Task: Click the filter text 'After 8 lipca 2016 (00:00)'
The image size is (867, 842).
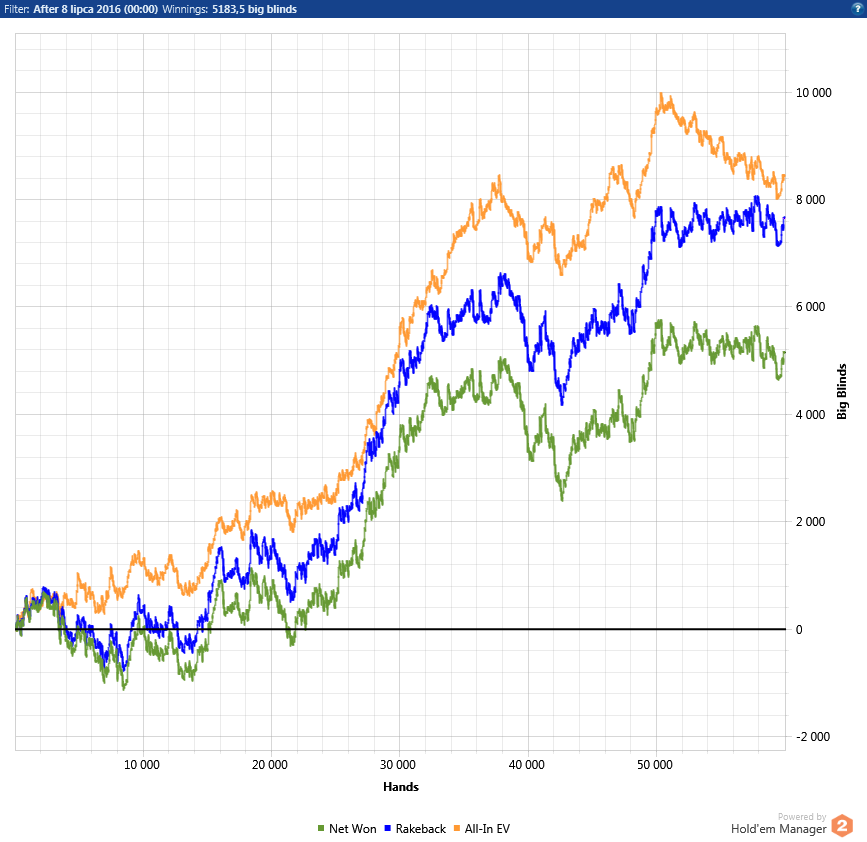Action: (x=96, y=9)
